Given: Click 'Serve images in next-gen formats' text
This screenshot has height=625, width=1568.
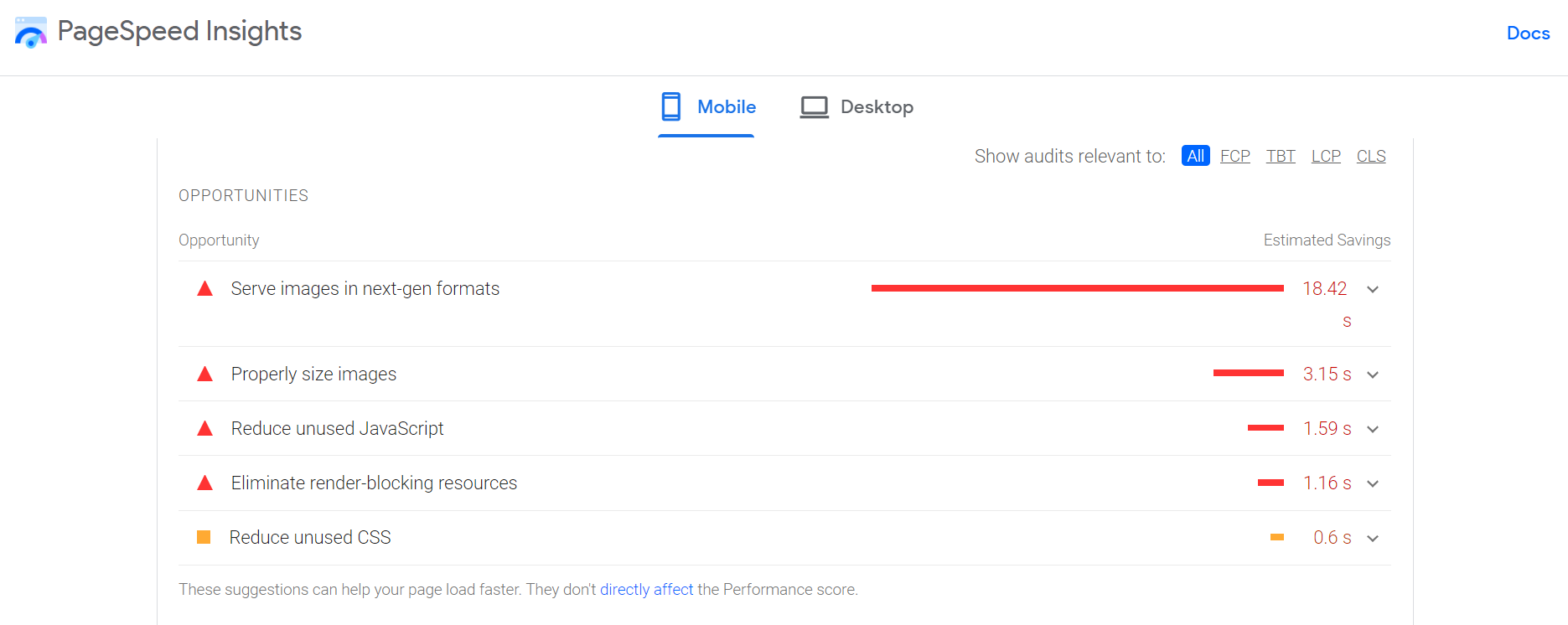Looking at the screenshot, I should (x=365, y=288).
